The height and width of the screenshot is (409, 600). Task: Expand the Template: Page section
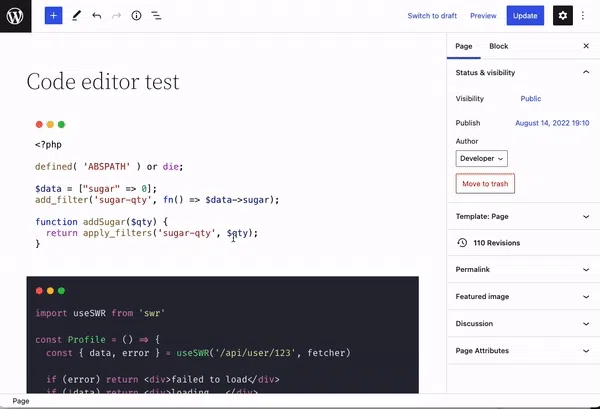(523, 217)
